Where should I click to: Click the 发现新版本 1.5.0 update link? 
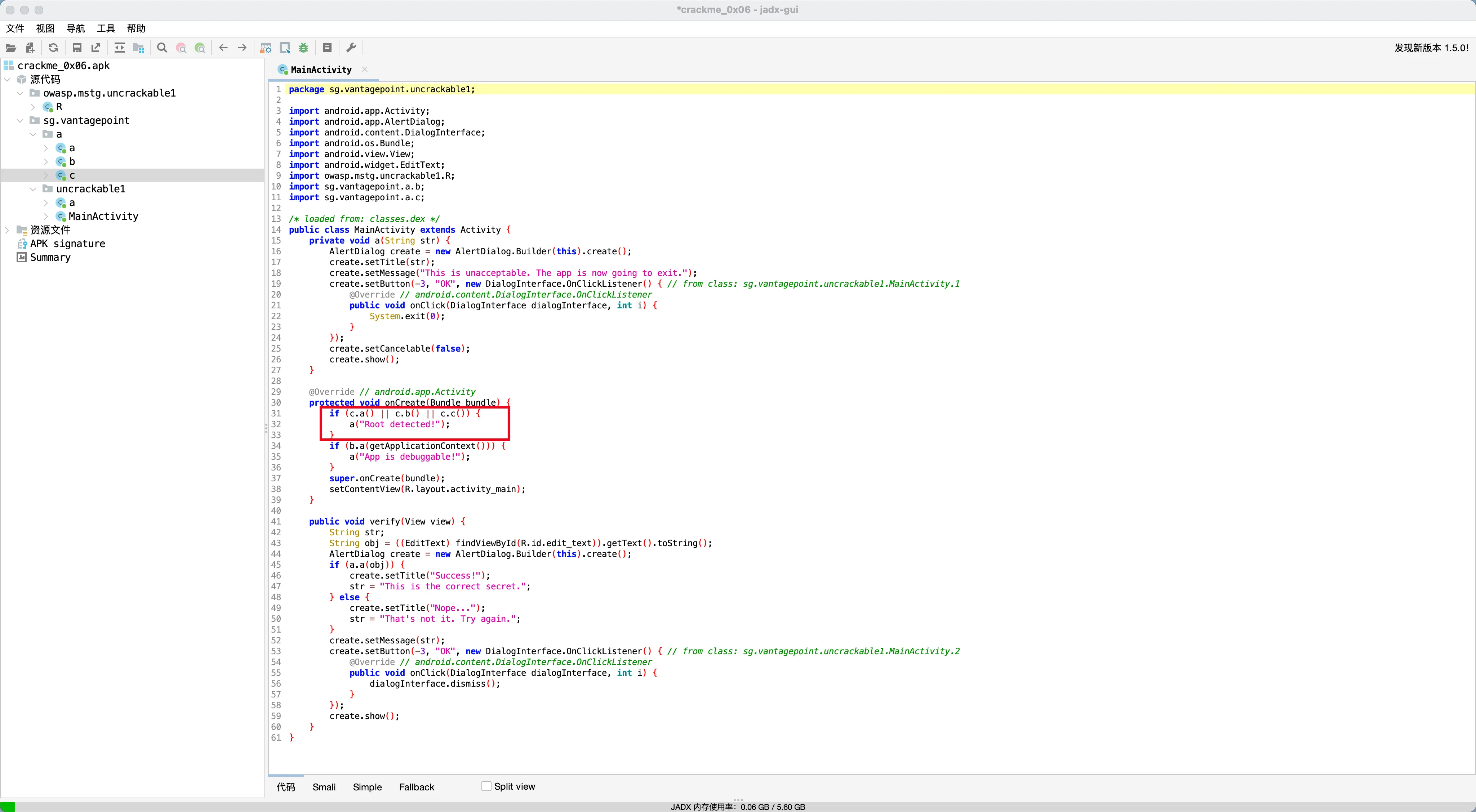coord(1431,48)
